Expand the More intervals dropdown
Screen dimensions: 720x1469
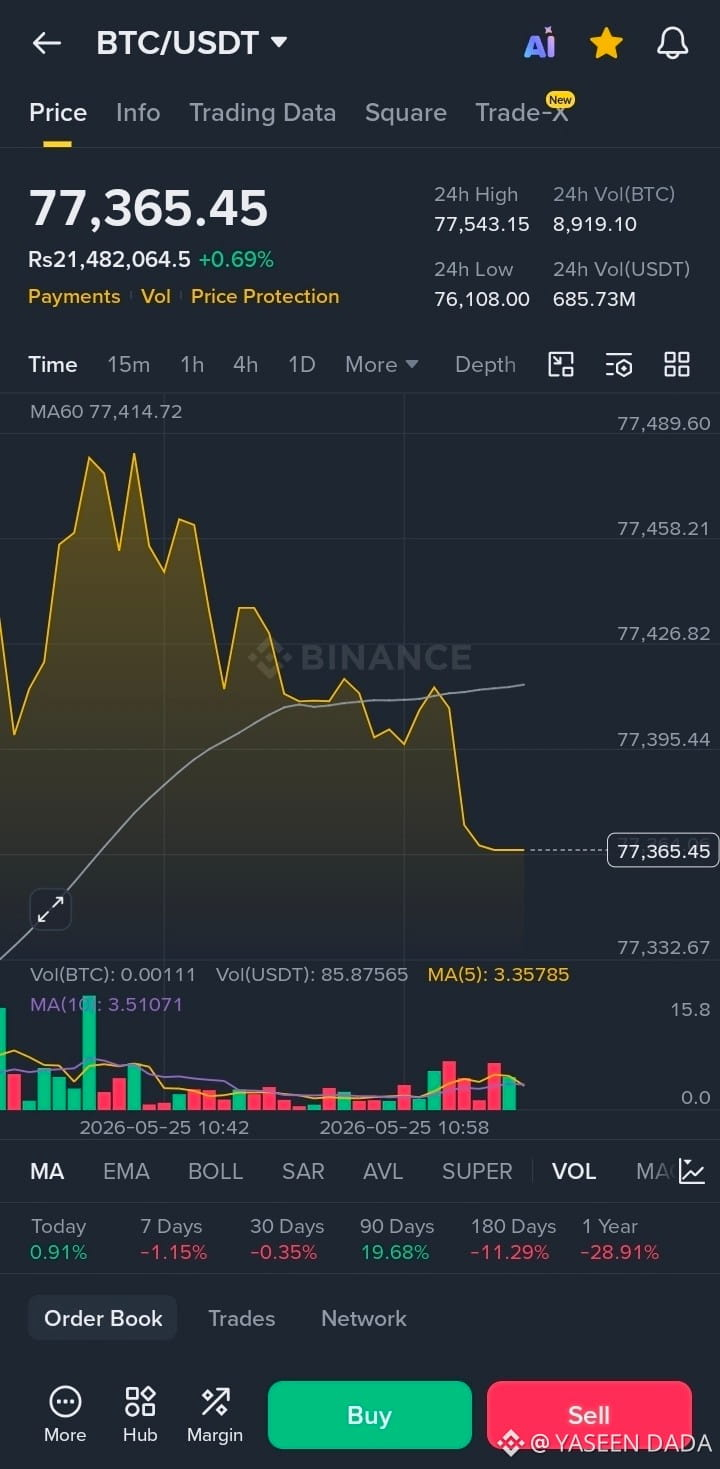tap(382, 365)
